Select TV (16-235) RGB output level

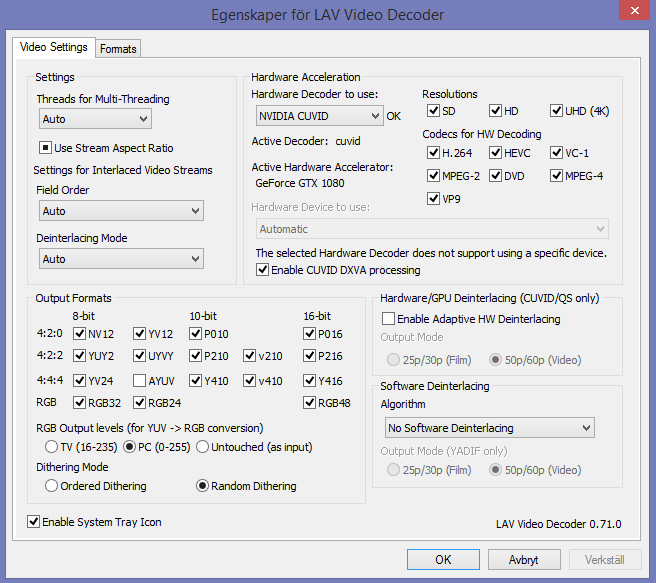51,447
